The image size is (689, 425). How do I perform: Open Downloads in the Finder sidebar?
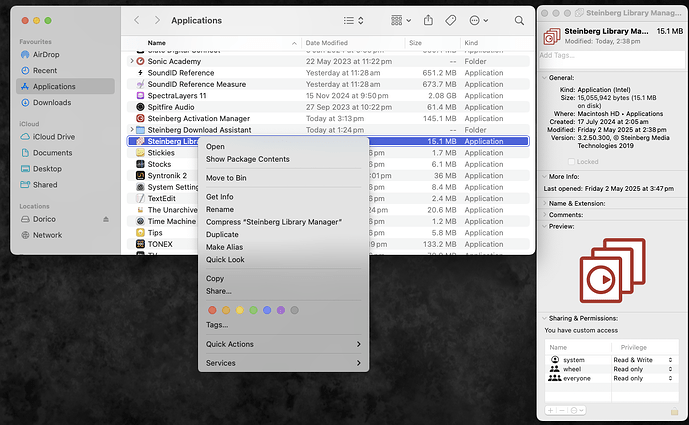point(51,102)
